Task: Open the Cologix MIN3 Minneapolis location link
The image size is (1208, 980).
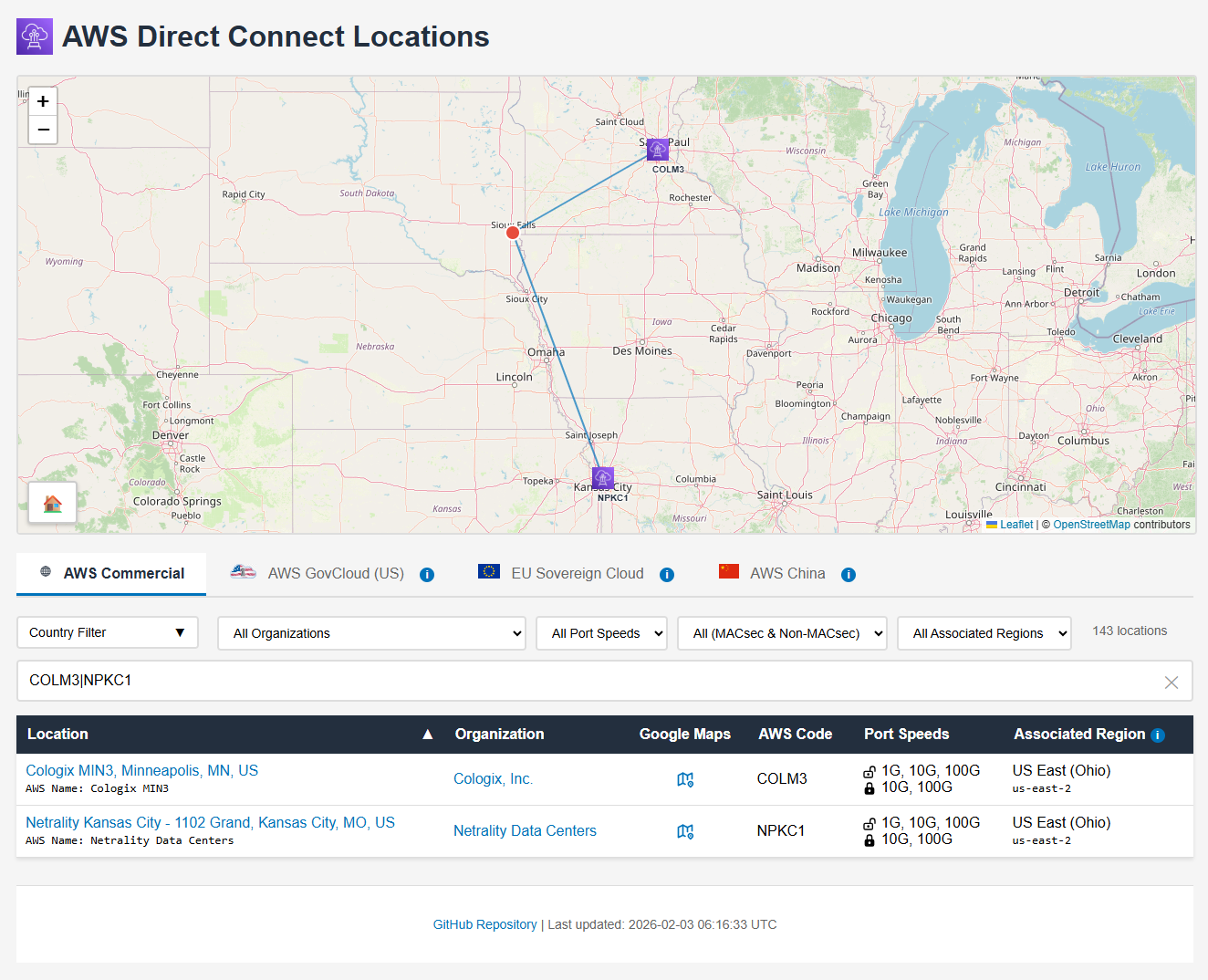Action: [142, 770]
